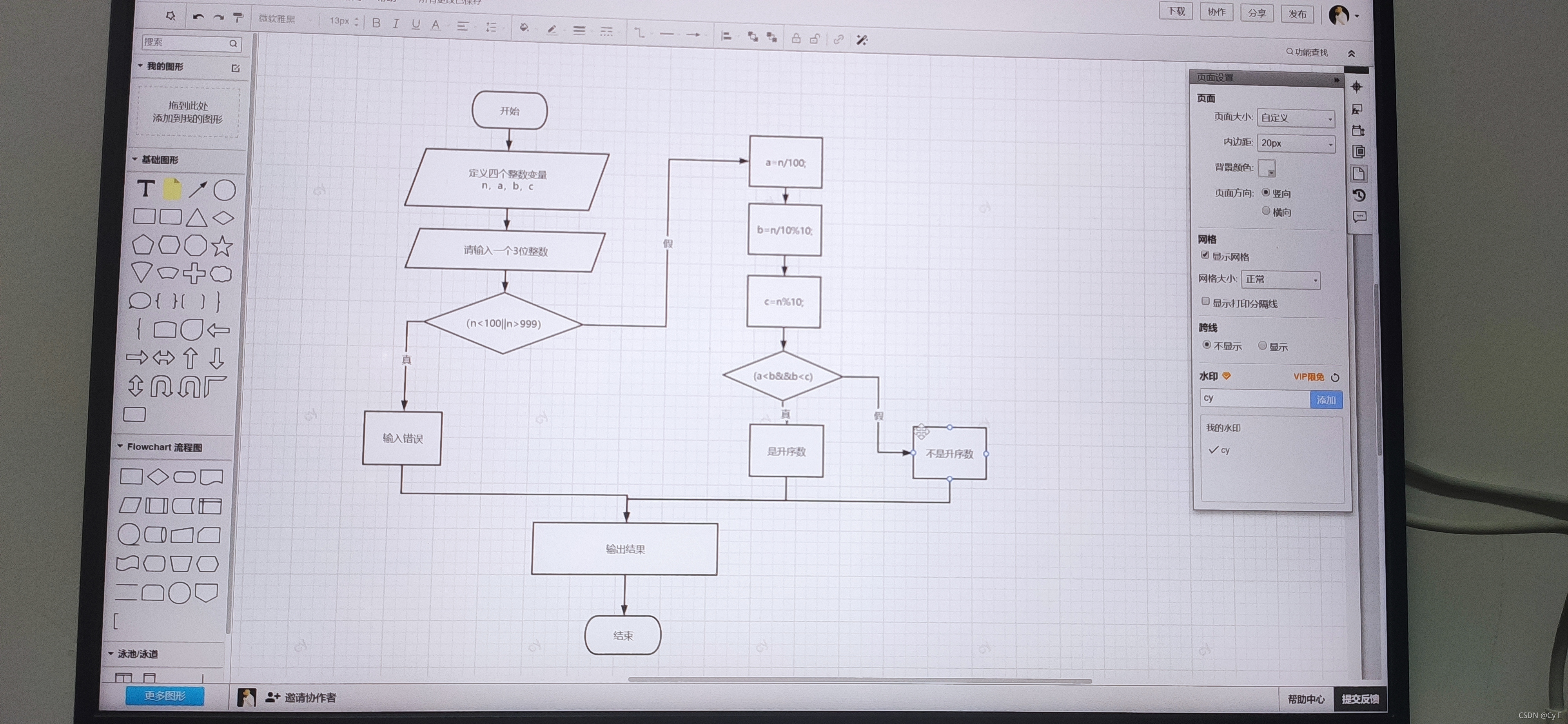Screen dimensions: 1568x724
Task: Click the favorite star icon in toolbar
Action: [x=171, y=16]
